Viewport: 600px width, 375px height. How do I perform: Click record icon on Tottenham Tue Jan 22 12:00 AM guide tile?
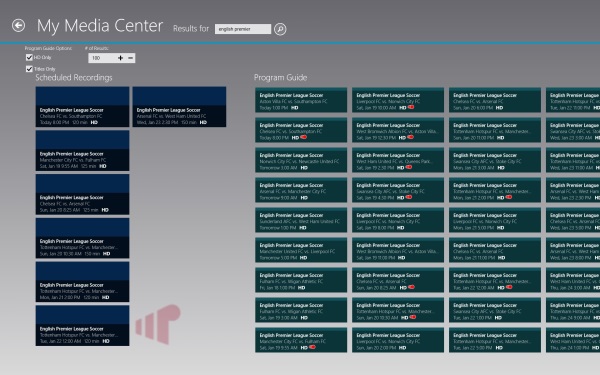point(509,287)
